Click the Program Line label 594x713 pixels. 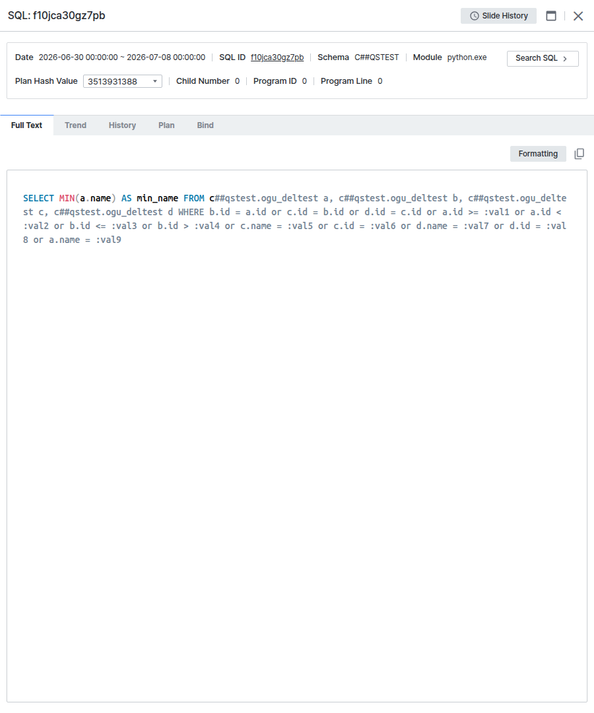[x=346, y=81]
